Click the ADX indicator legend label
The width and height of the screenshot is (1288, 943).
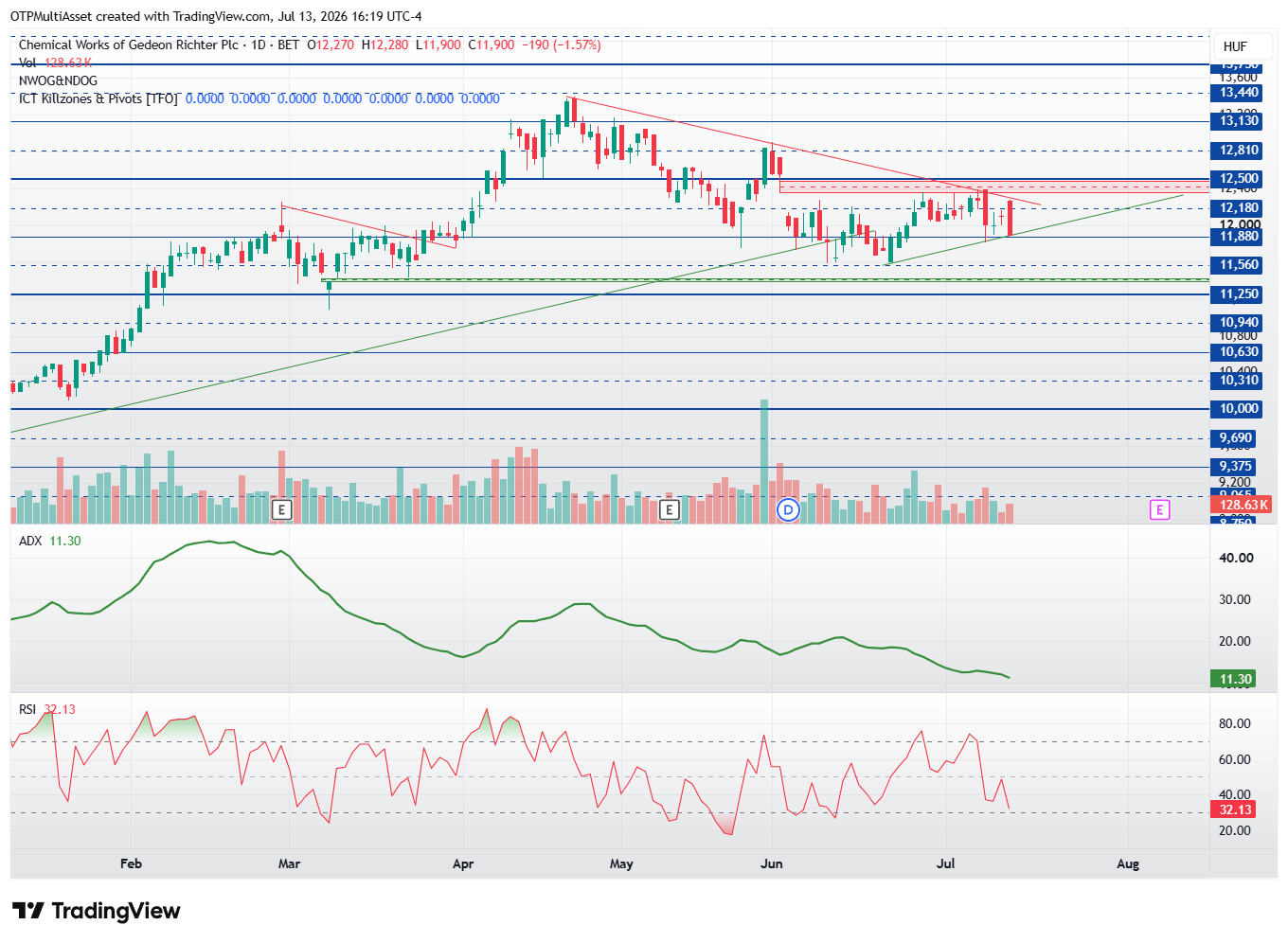[x=31, y=541]
